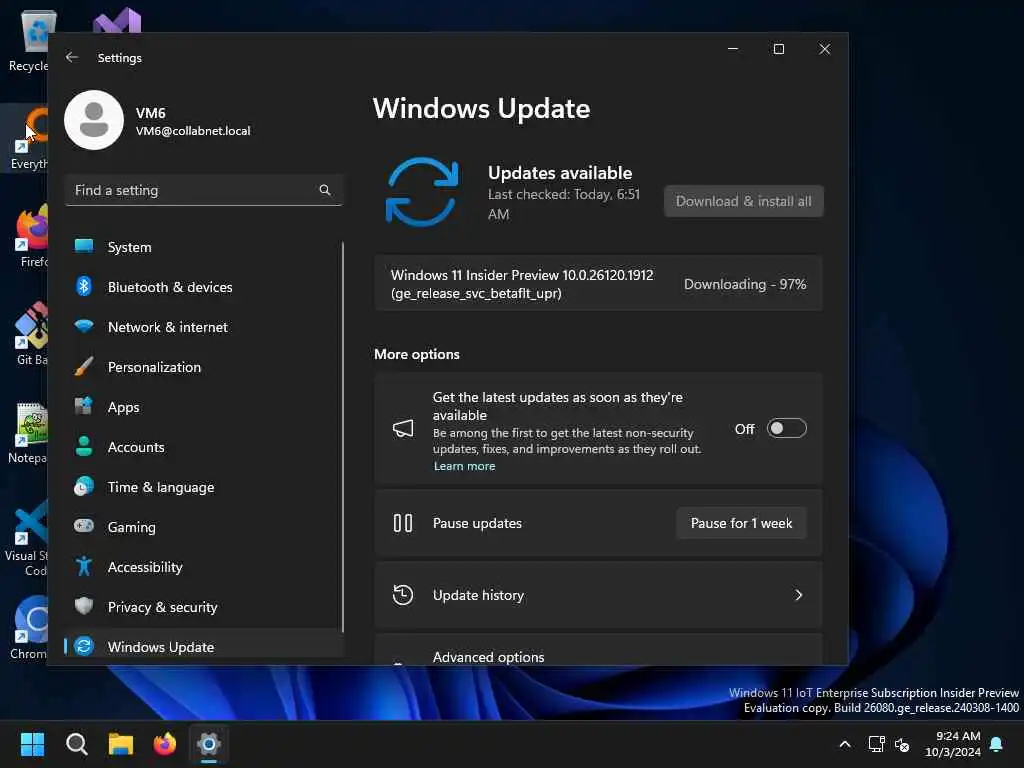Click the large update sync arrows icon
The image size is (1024, 768).
click(x=422, y=192)
